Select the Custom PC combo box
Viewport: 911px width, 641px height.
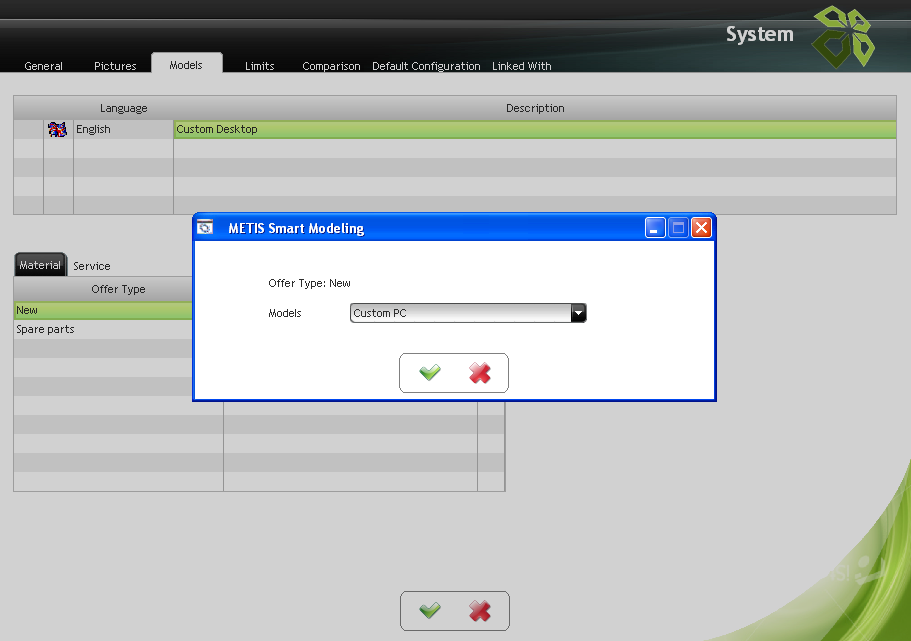(x=459, y=313)
